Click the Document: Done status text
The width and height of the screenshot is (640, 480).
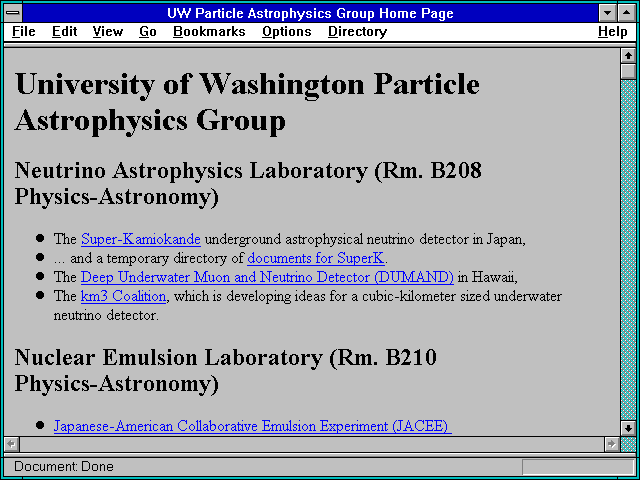[x=64, y=467]
